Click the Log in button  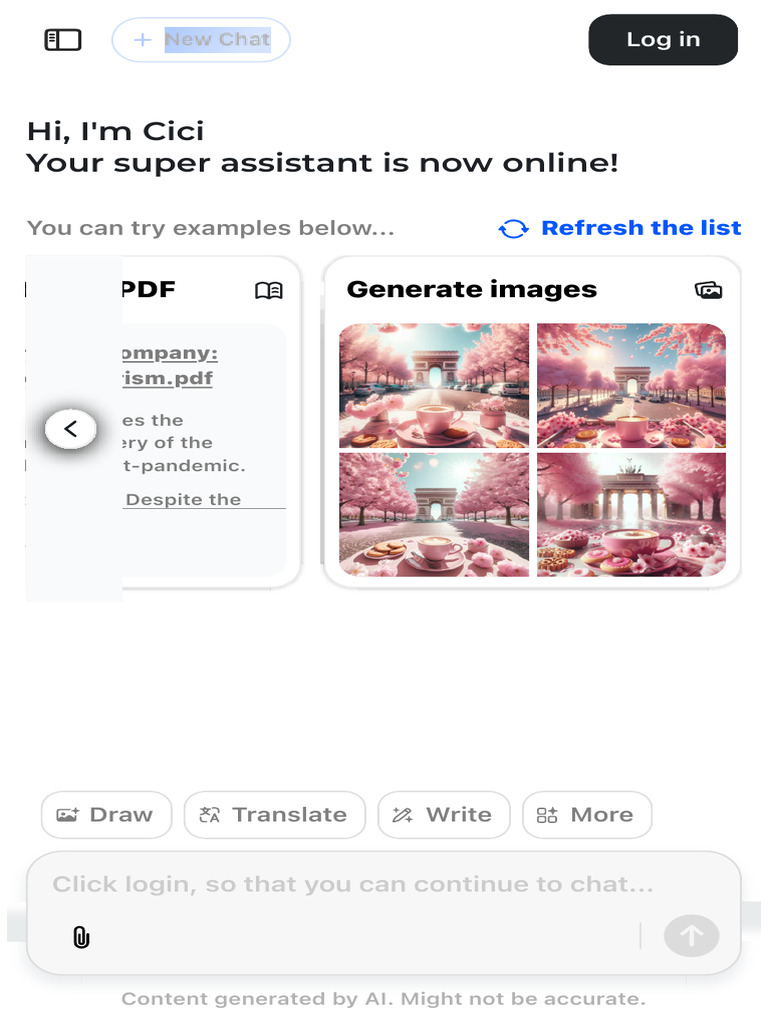(663, 40)
